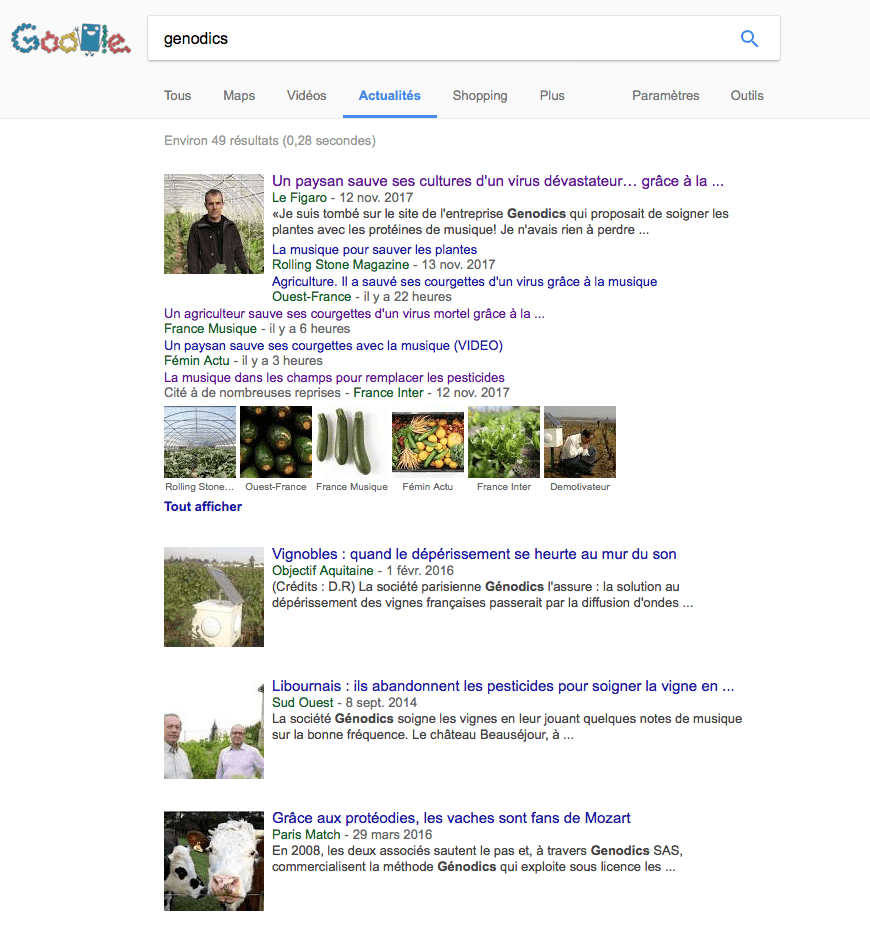Viewport: 870px width, 928px height.
Task: Click the blue search magnifier icon
Action: click(749, 38)
